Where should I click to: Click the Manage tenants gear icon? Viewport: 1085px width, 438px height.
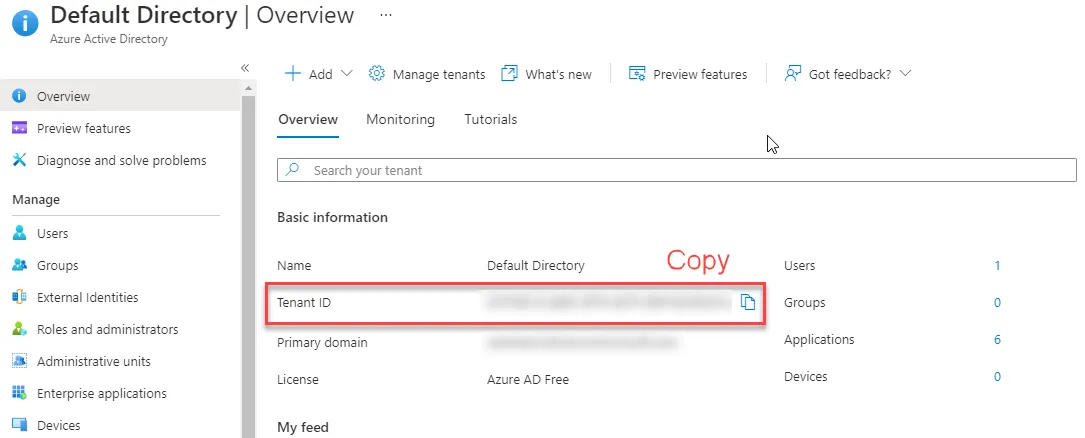(x=376, y=73)
